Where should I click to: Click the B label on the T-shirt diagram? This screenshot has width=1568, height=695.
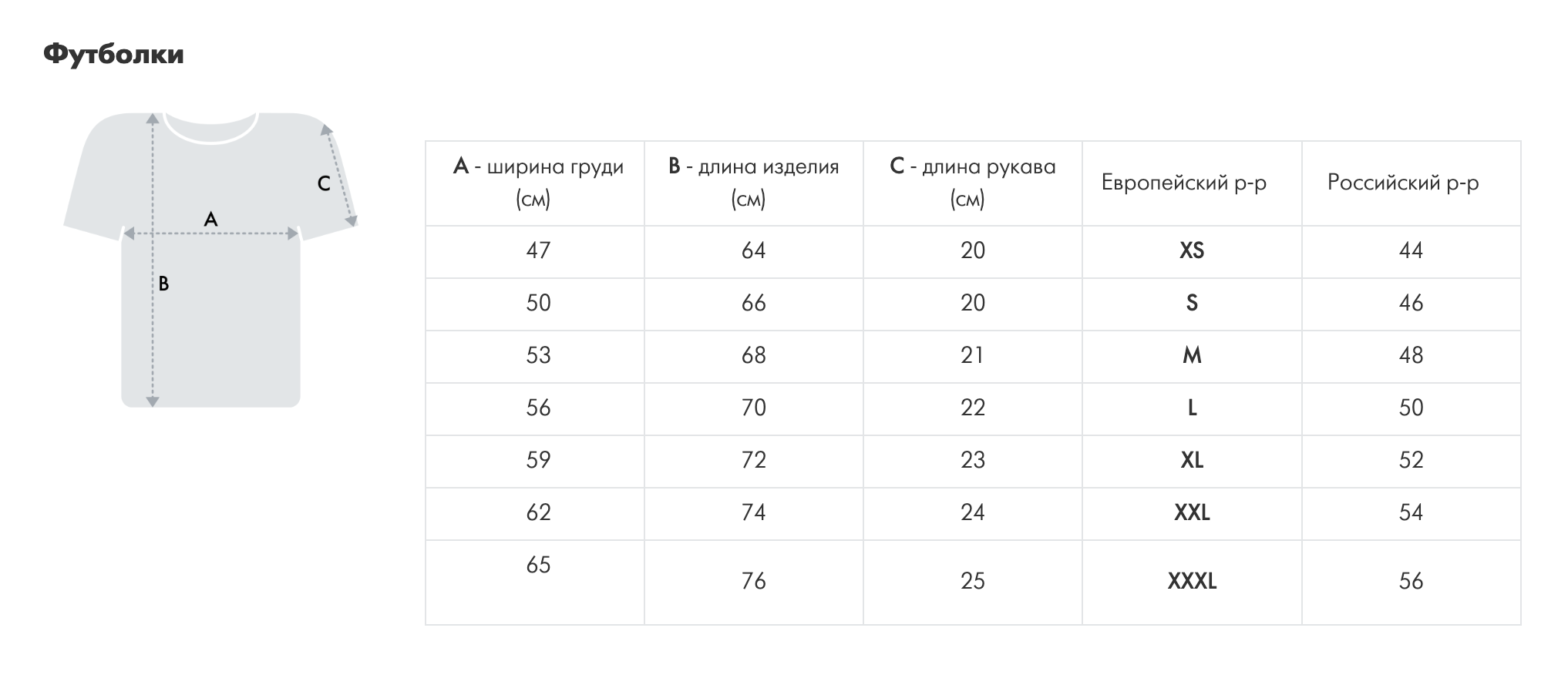pyautogui.click(x=163, y=284)
